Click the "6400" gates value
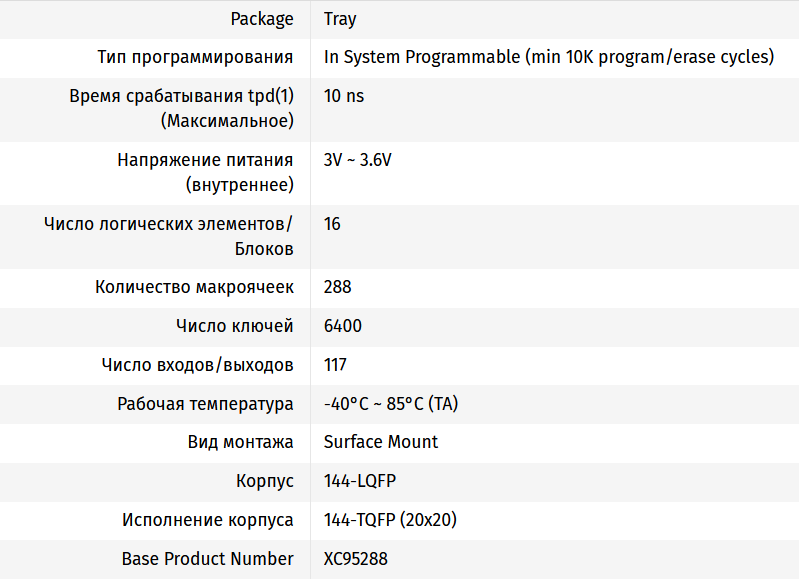This screenshot has height=582, width=799. 342,326
